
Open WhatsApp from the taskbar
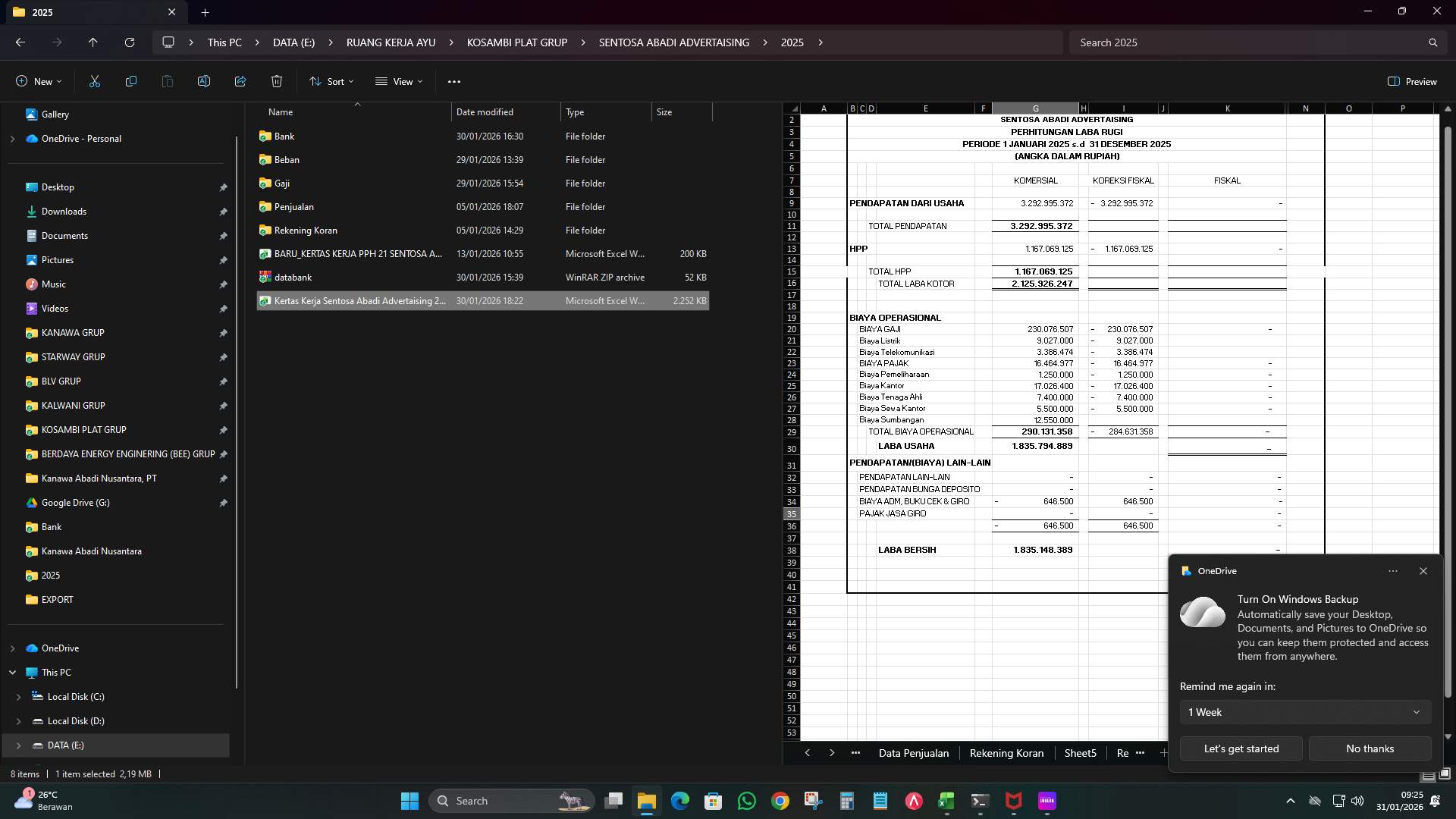coord(747,802)
